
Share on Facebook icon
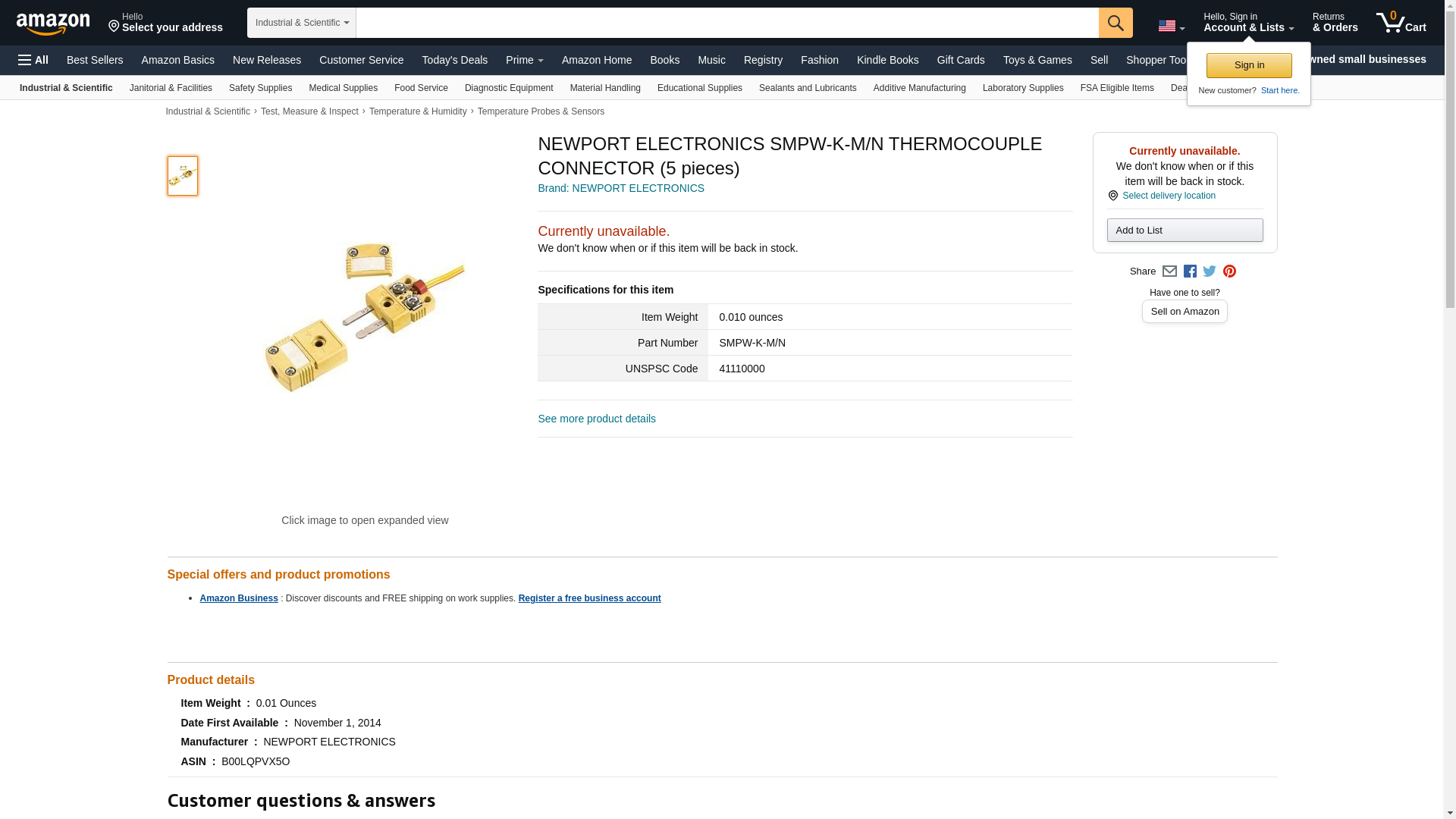pos(1190,271)
